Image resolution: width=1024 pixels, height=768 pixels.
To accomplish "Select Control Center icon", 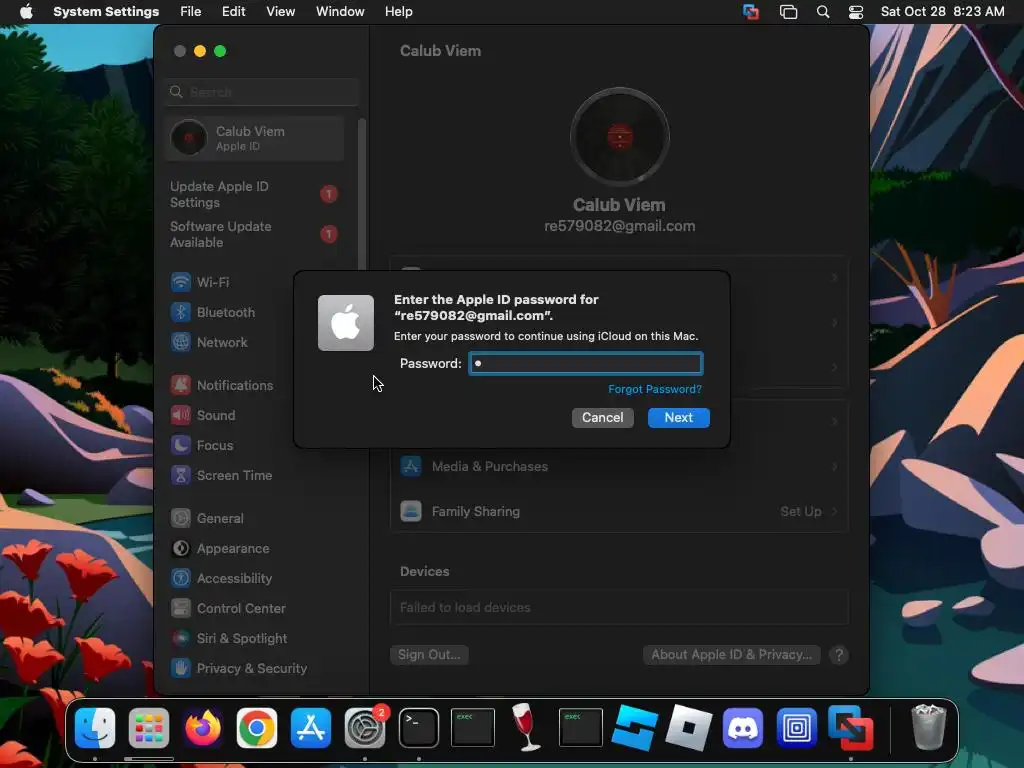I will [181, 609].
